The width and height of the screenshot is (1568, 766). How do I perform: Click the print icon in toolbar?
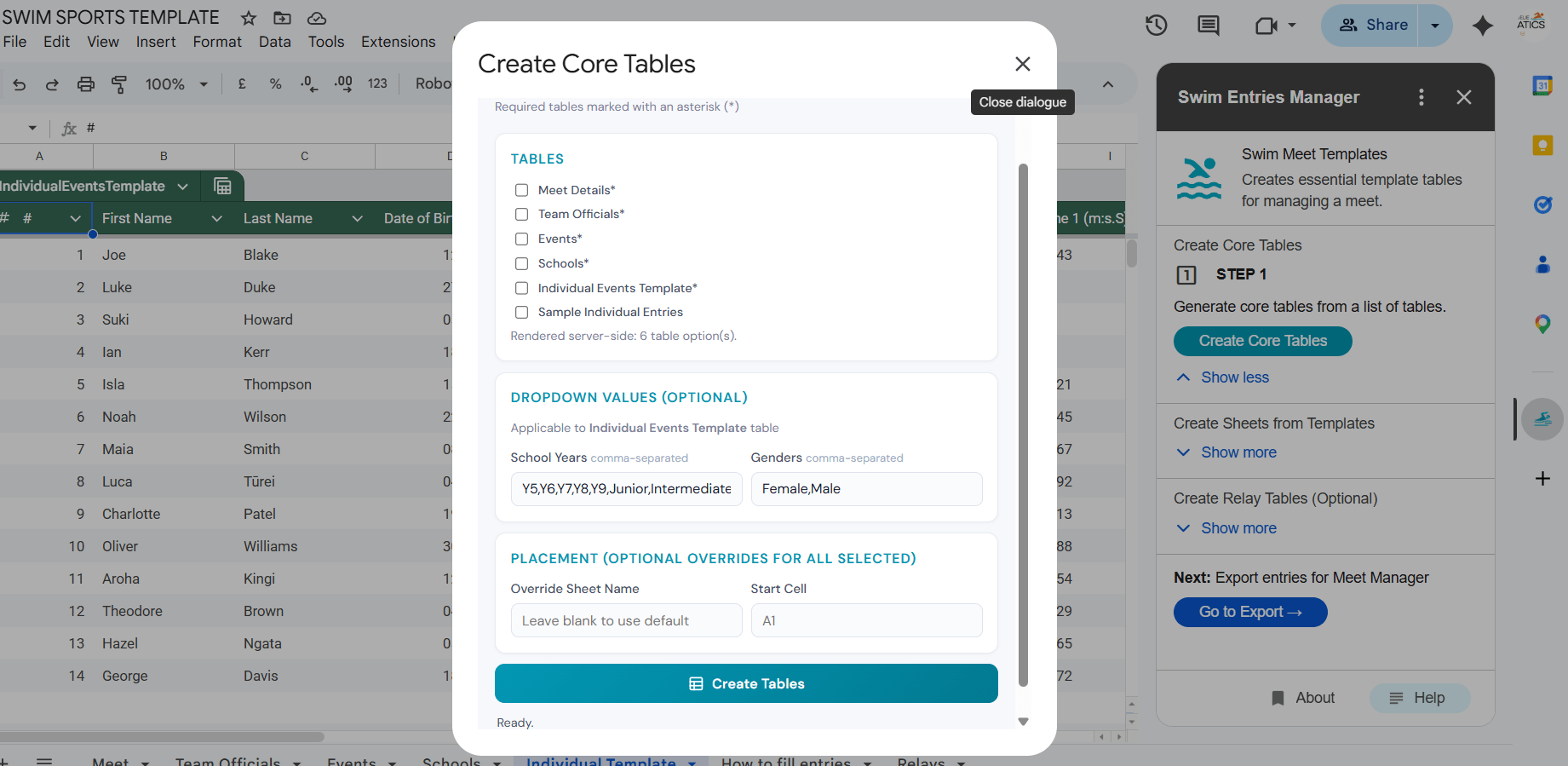[86, 84]
